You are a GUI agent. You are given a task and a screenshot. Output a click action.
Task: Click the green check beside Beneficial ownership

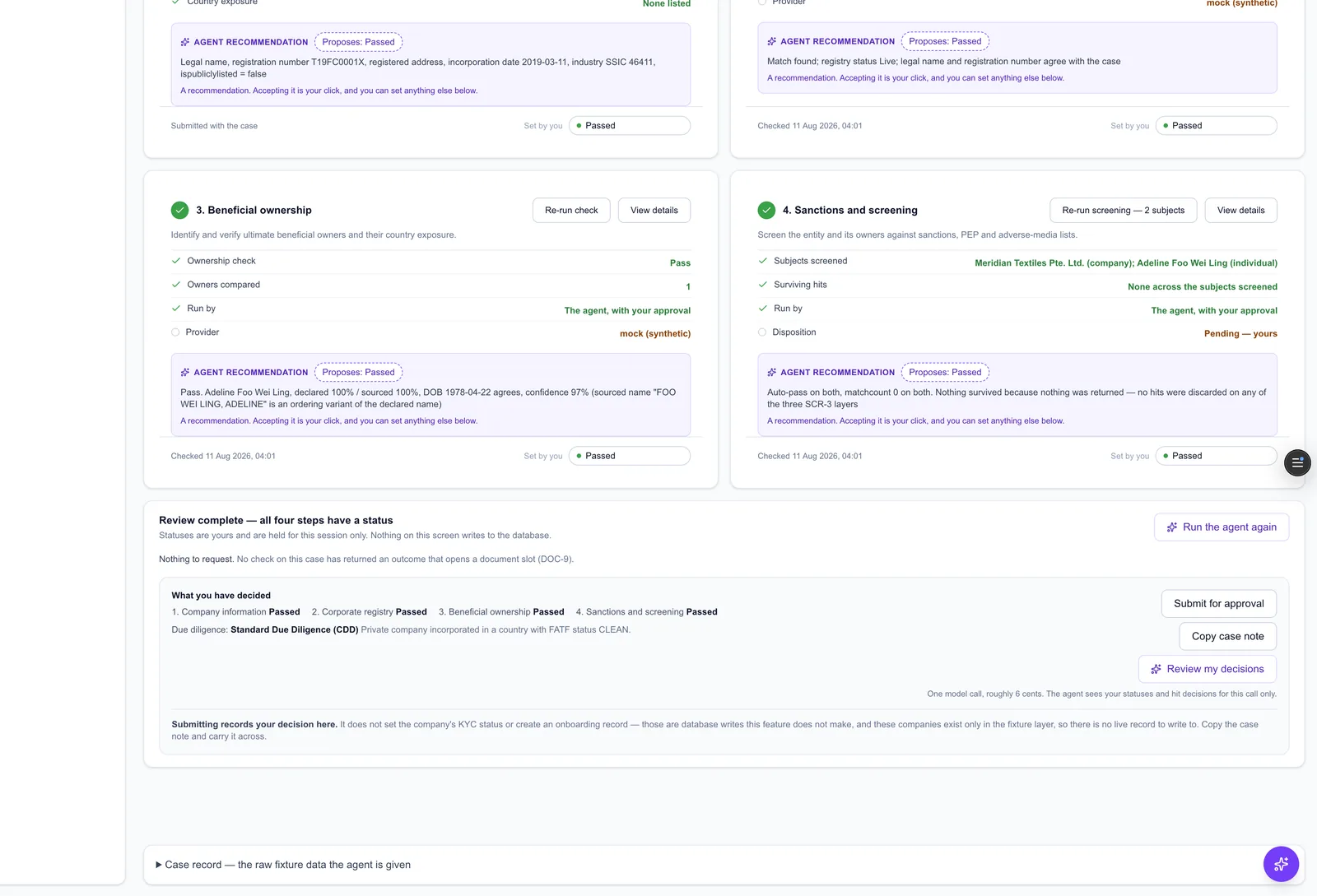click(179, 210)
